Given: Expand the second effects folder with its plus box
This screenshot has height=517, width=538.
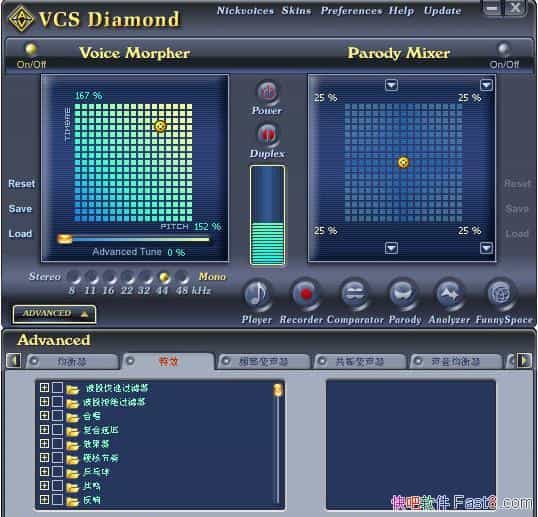Looking at the screenshot, I should tap(44, 402).
